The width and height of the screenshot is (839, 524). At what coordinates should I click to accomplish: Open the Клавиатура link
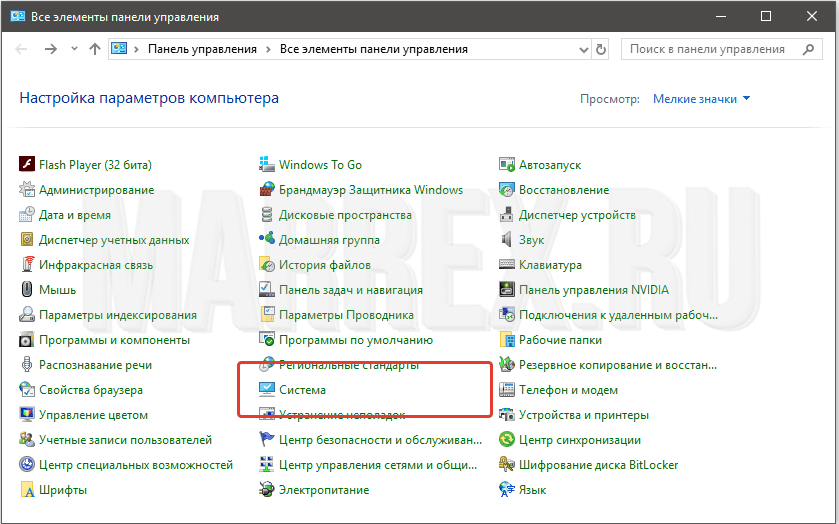tap(550, 264)
